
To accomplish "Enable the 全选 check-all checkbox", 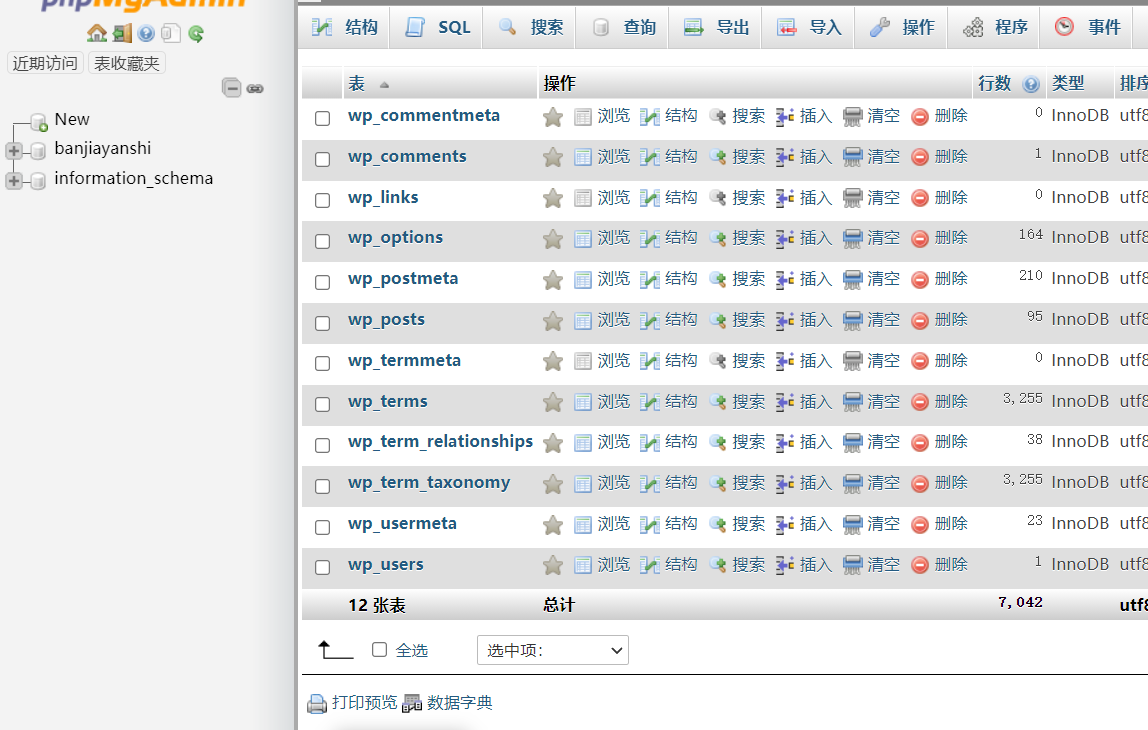I will click(x=379, y=650).
